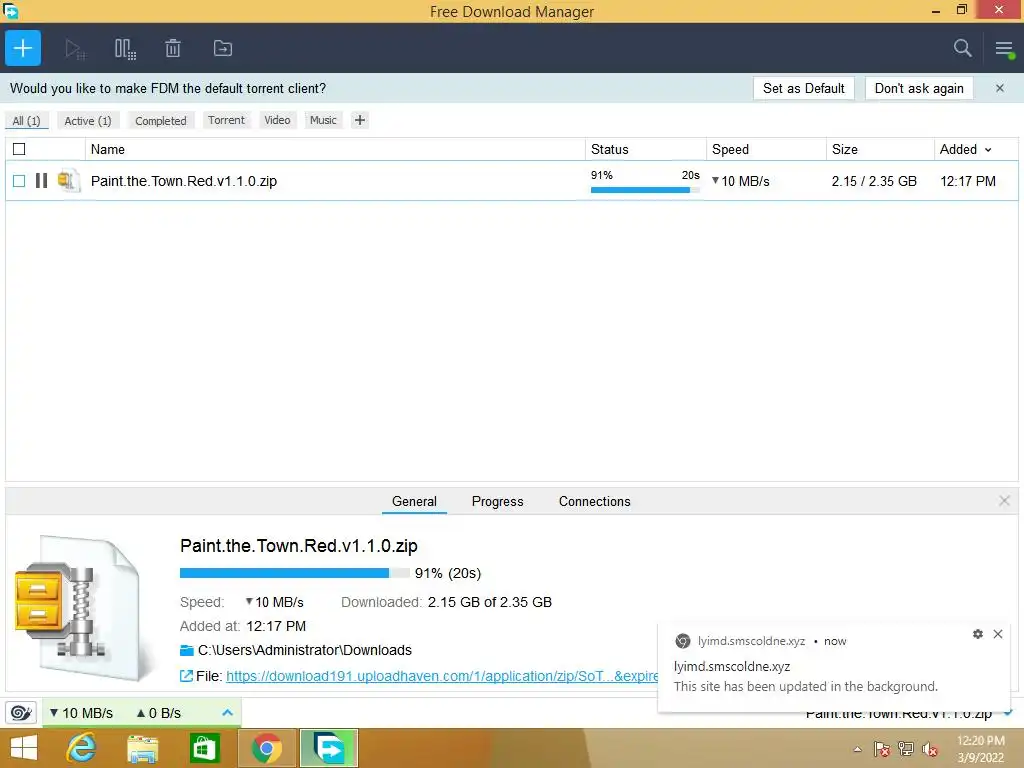
Task: Click the plus icon to add tag filter
Action: (360, 120)
